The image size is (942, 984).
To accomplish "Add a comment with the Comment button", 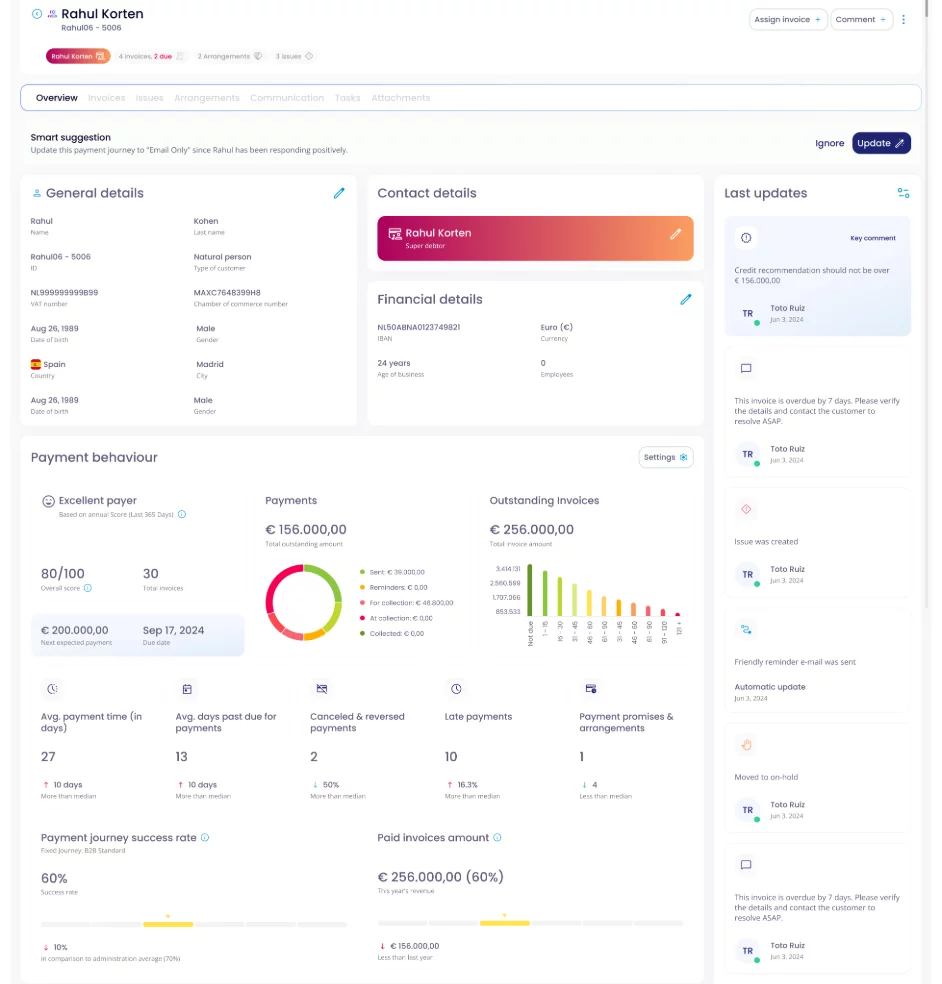I will click(862, 19).
